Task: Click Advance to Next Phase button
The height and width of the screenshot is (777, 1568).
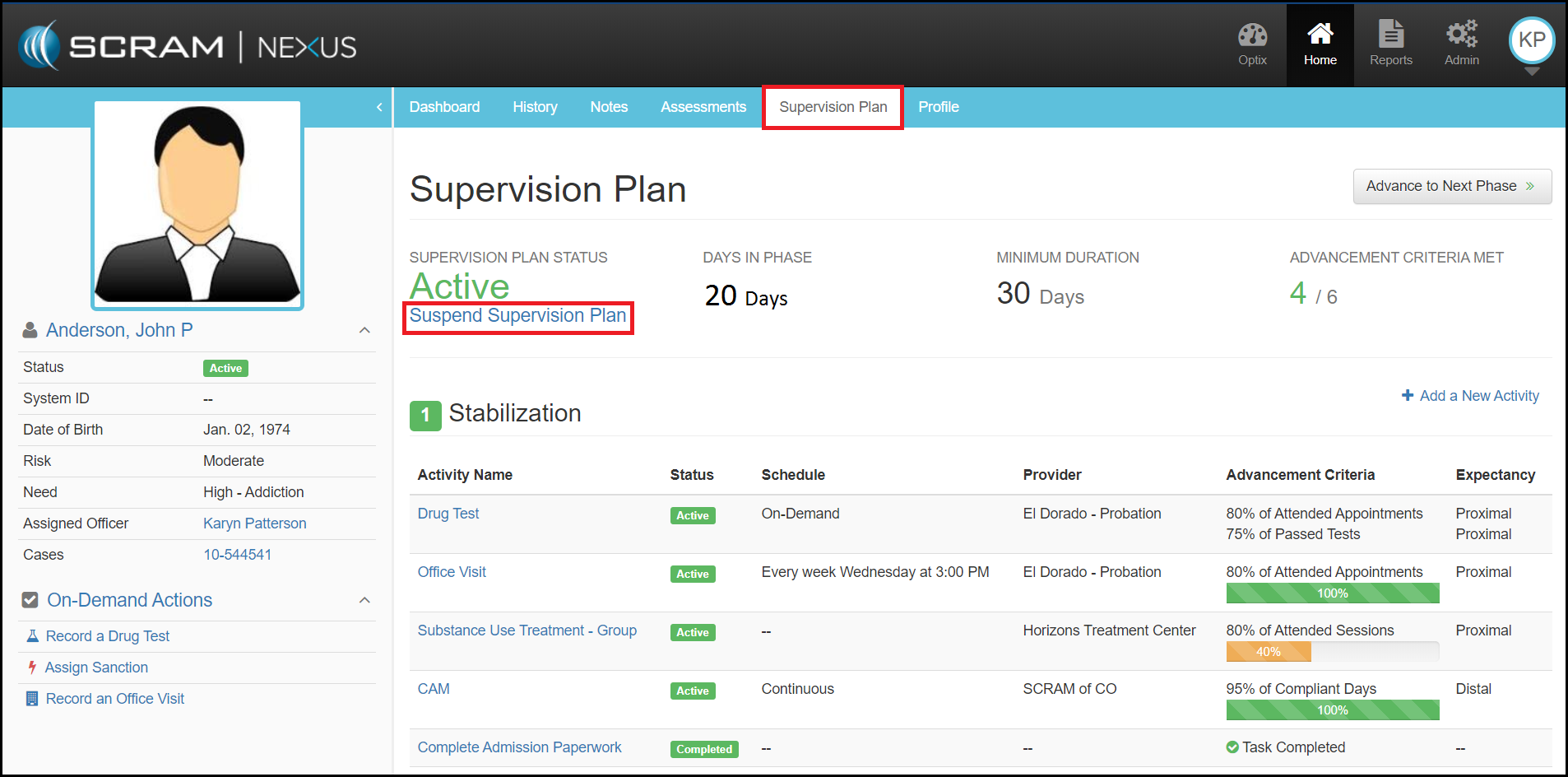Action: [x=1451, y=186]
